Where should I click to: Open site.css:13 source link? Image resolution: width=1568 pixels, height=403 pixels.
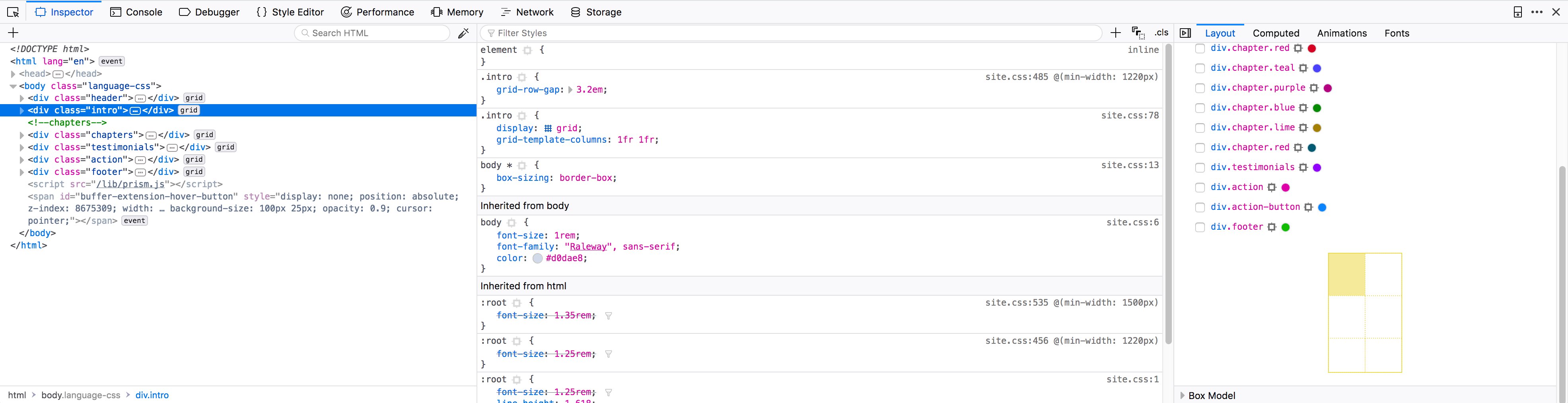(1130, 165)
